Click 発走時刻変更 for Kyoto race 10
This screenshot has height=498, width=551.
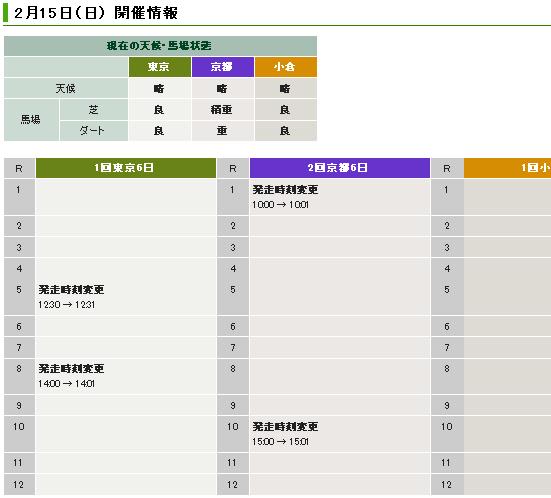(285, 427)
